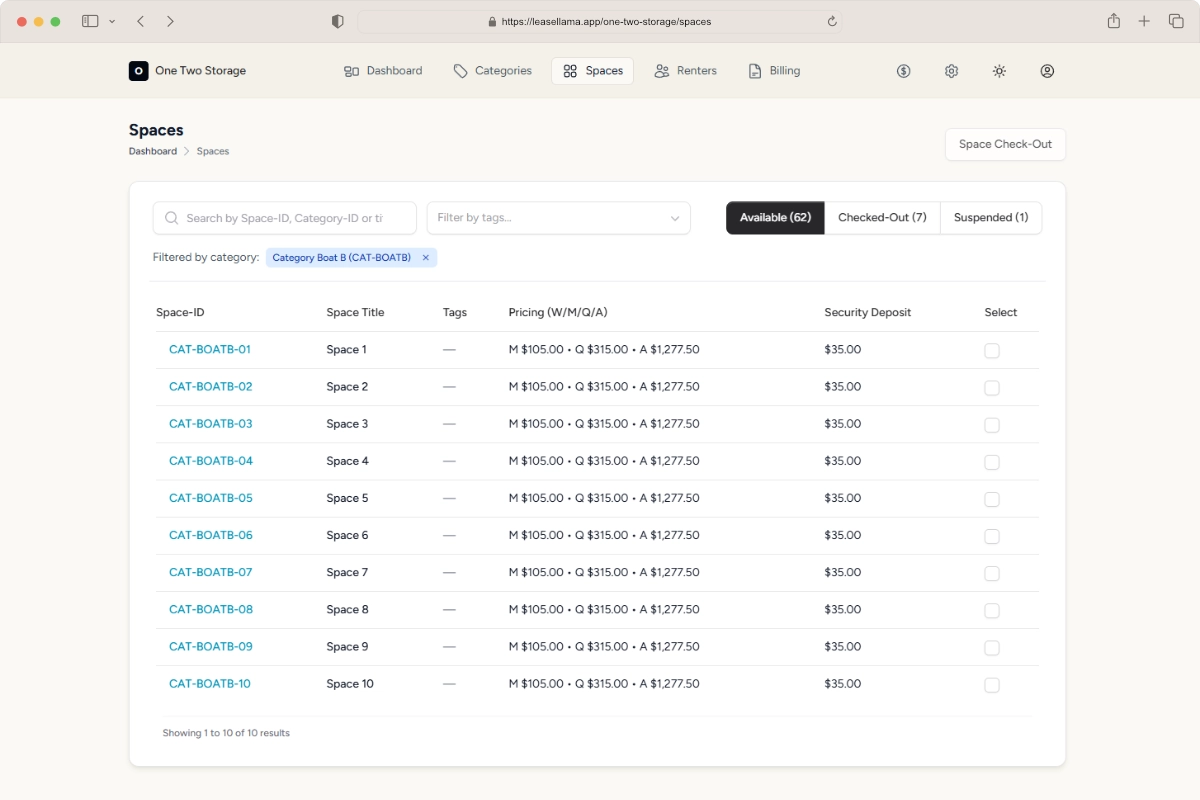The height and width of the screenshot is (800, 1200).
Task: Select checkbox for CAT-BOATB-09
Action: [x=992, y=647]
